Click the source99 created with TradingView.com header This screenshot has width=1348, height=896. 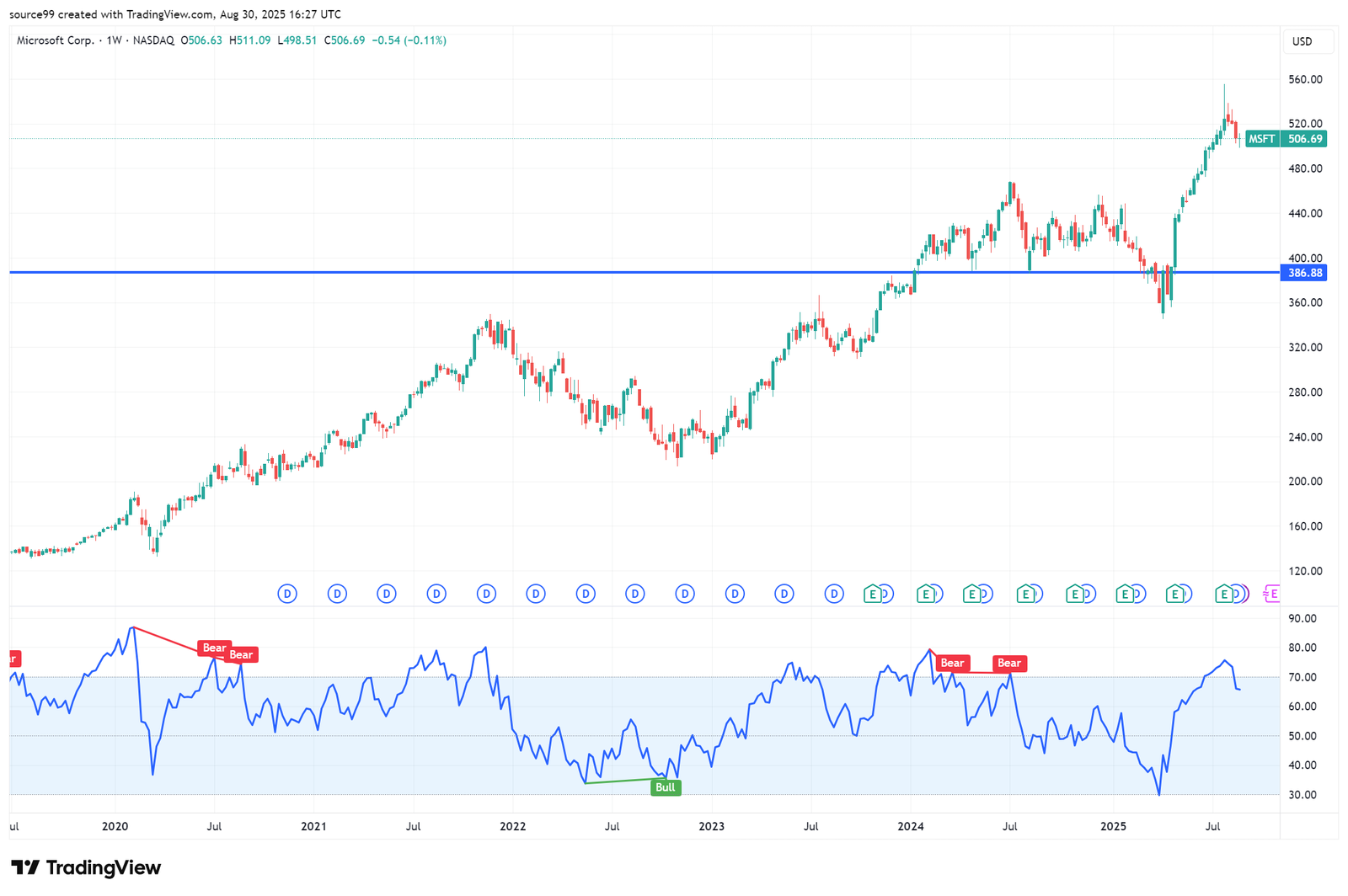[x=175, y=14]
